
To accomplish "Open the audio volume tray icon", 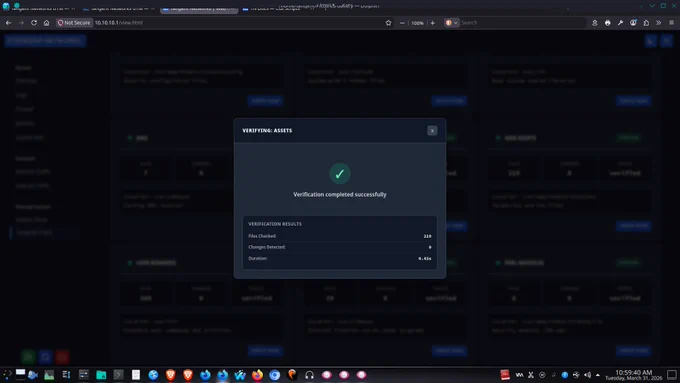I will click(587, 375).
